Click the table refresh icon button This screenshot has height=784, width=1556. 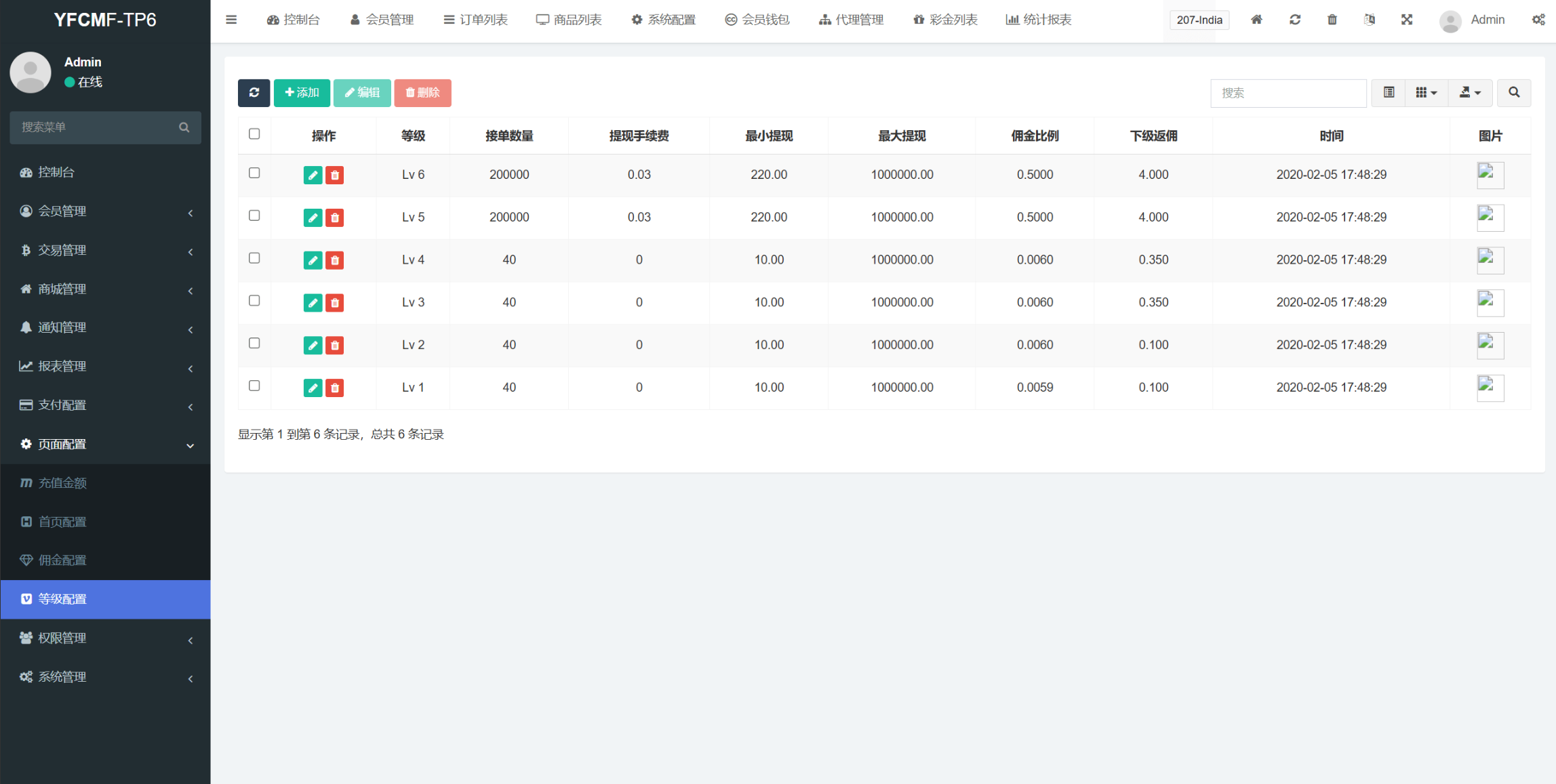coord(254,93)
